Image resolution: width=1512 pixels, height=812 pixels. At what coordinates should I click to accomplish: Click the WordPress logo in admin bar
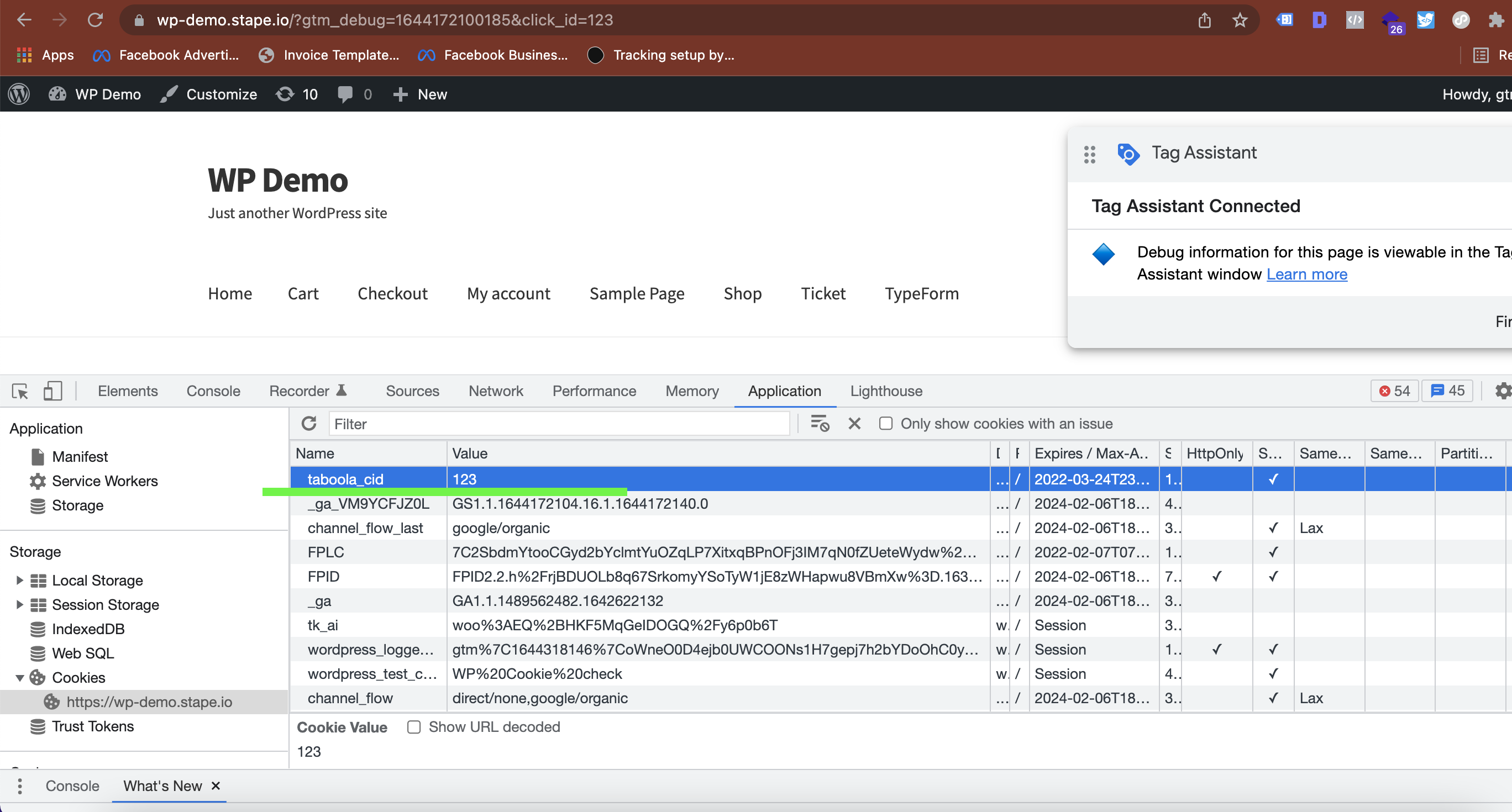pos(19,94)
